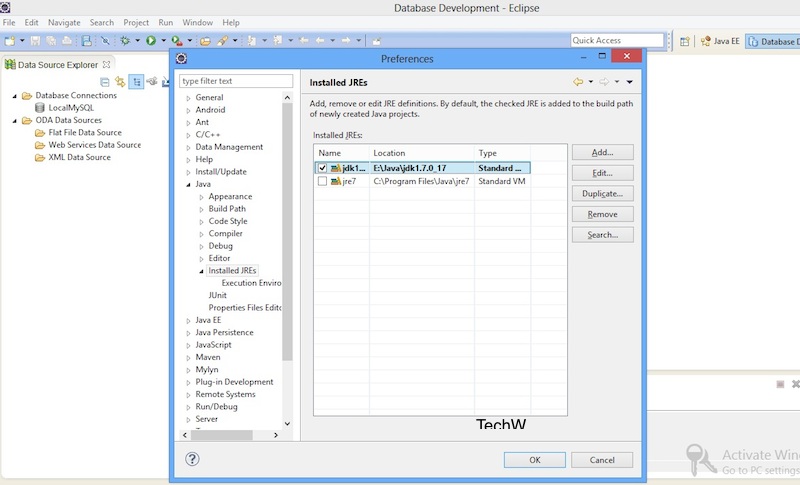Select the Web Services Data Source folder
The image size is (800, 485).
(88, 145)
